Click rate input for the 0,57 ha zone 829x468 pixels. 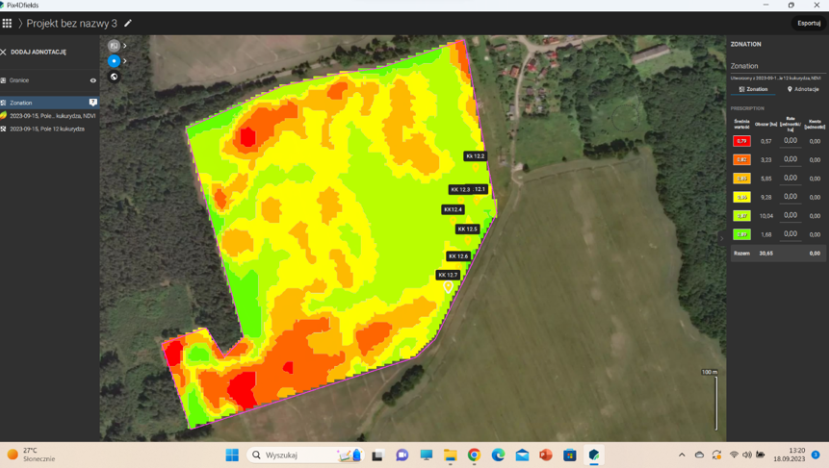tap(790, 141)
